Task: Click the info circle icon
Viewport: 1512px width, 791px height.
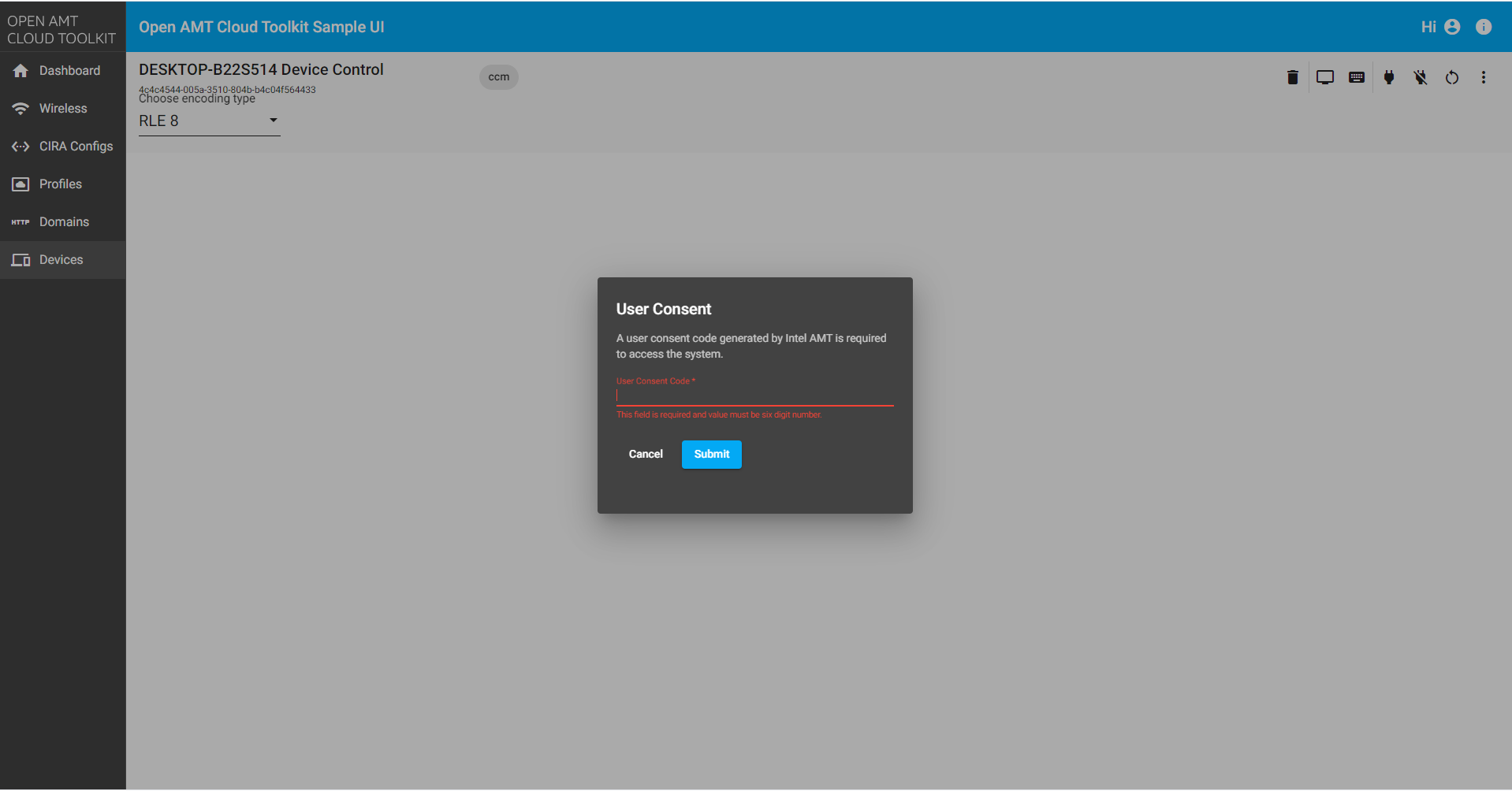Action: coord(1484,27)
